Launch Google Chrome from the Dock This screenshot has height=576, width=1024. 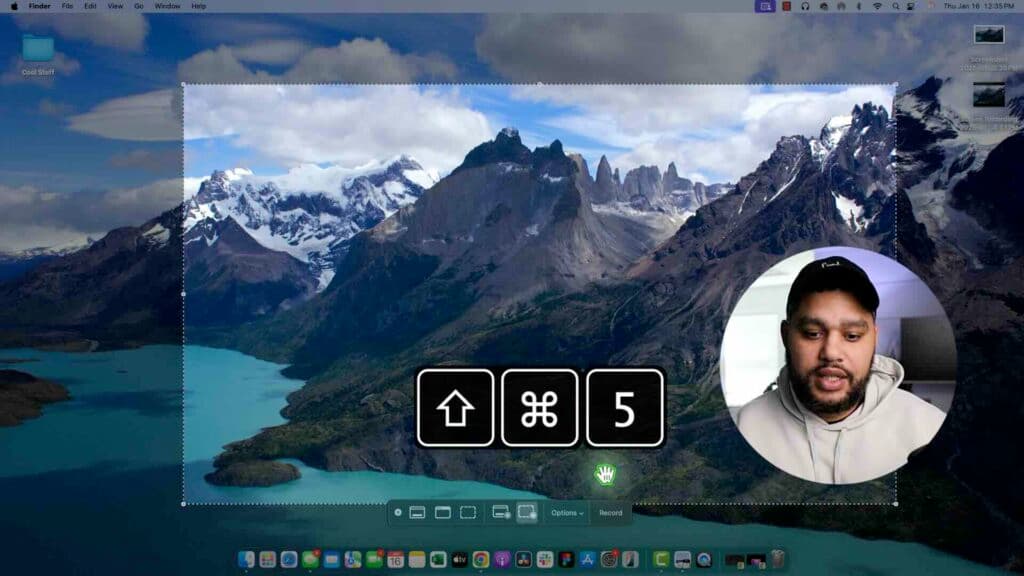tap(481, 560)
